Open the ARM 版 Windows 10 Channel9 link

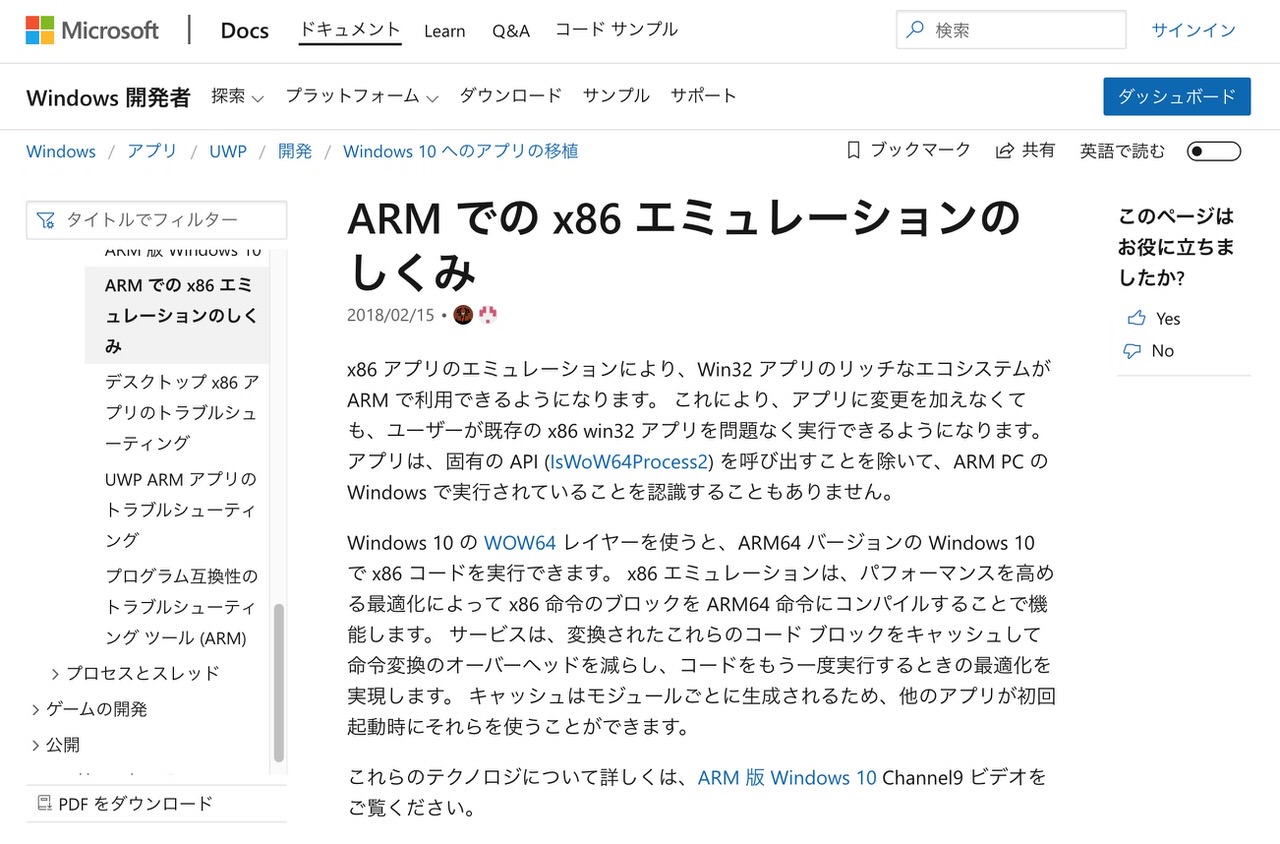pyautogui.click(x=787, y=777)
